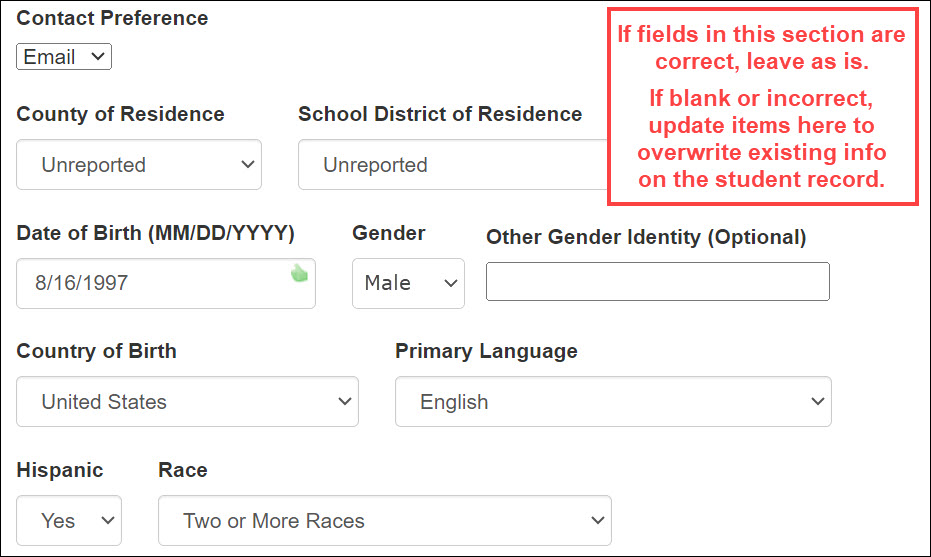
Task: Click into the Date of Birth field
Action: pos(150,283)
